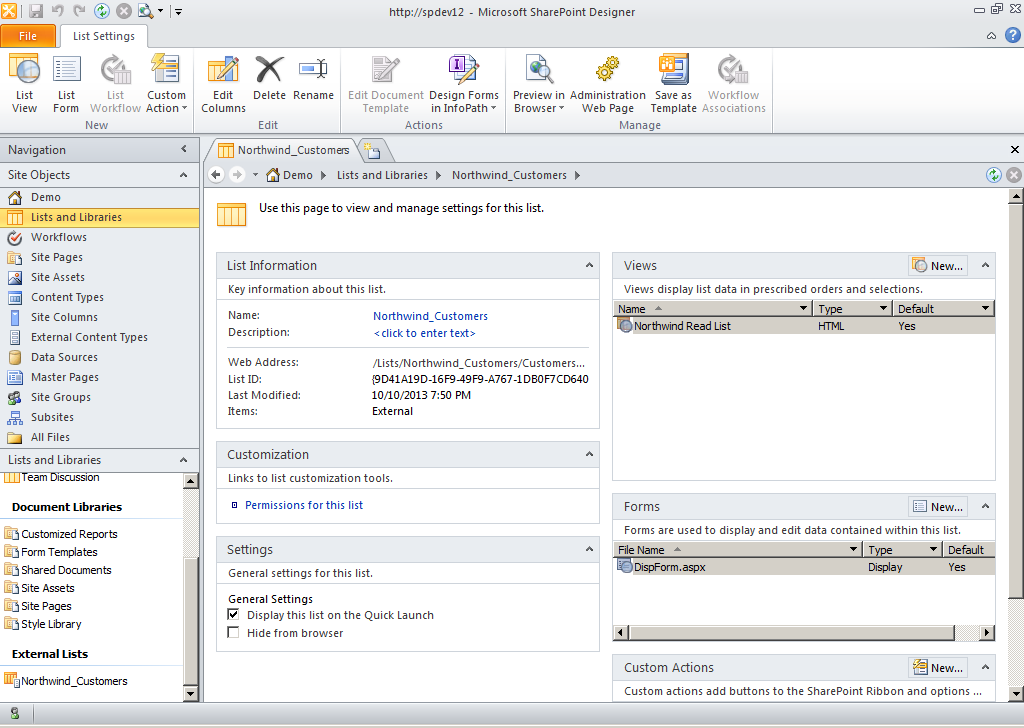1024x728 pixels.
Task: Collapse Lists and Libraries nav section
Action: (x=184, y=460)
